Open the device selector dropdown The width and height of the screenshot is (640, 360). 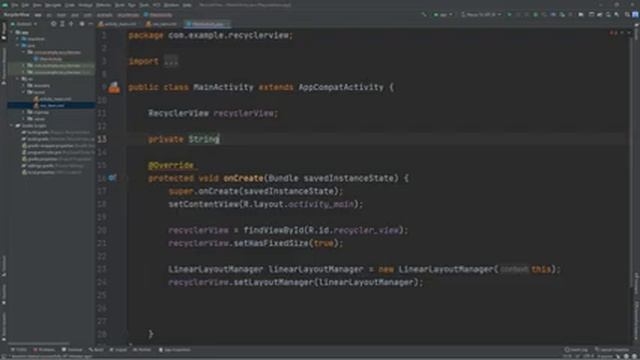(x=481, y=15)
